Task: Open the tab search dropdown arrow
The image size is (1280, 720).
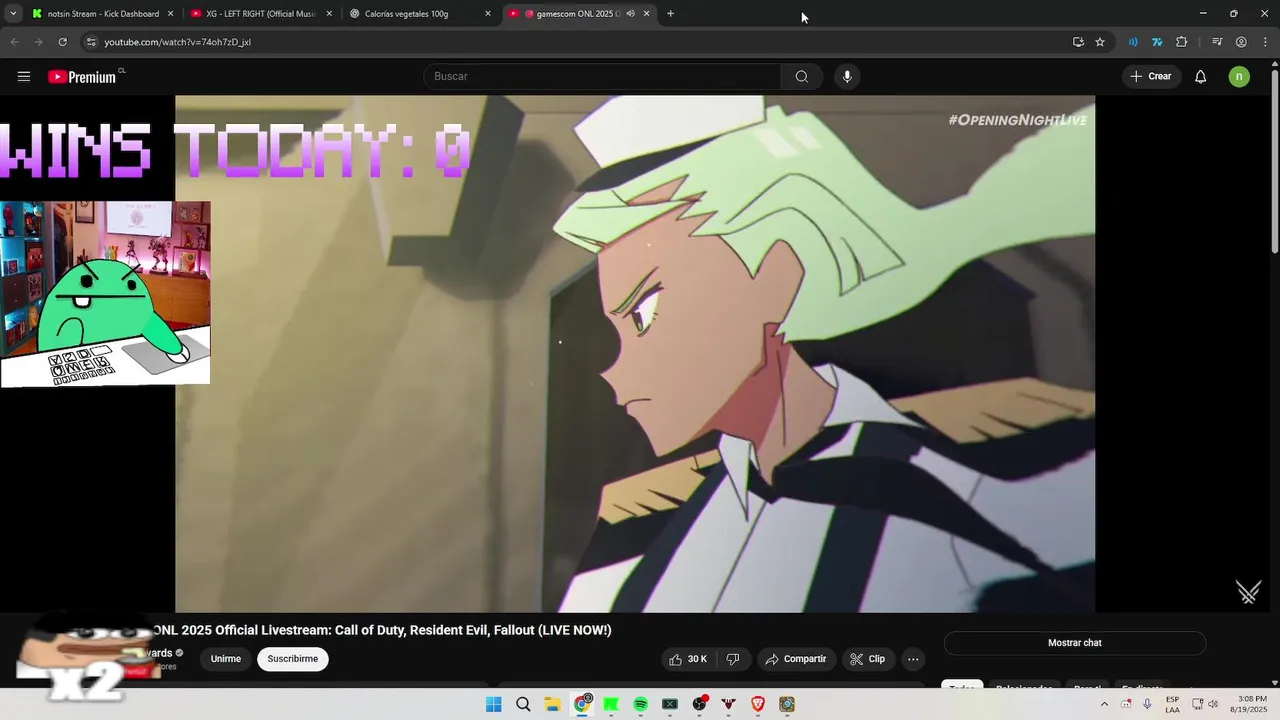Action: point(13,13)
